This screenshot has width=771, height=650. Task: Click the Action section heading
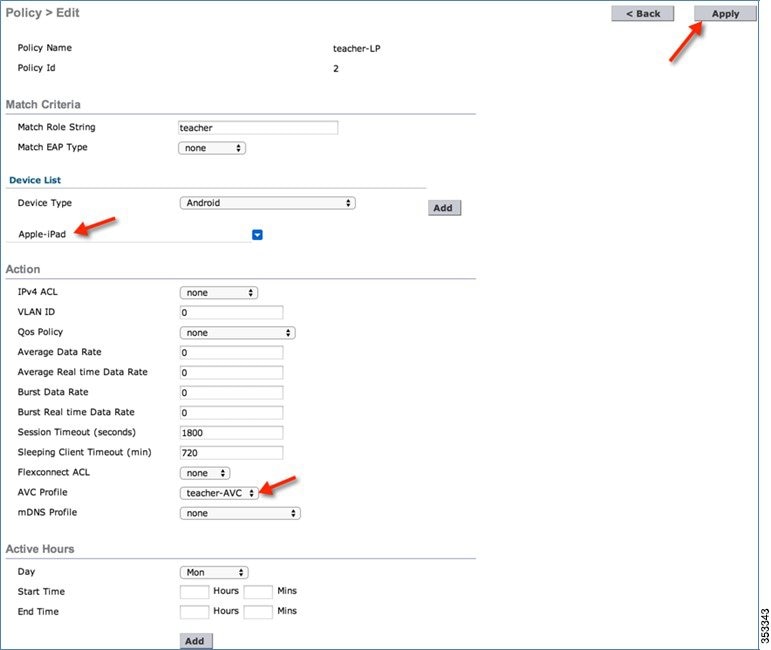23,269
